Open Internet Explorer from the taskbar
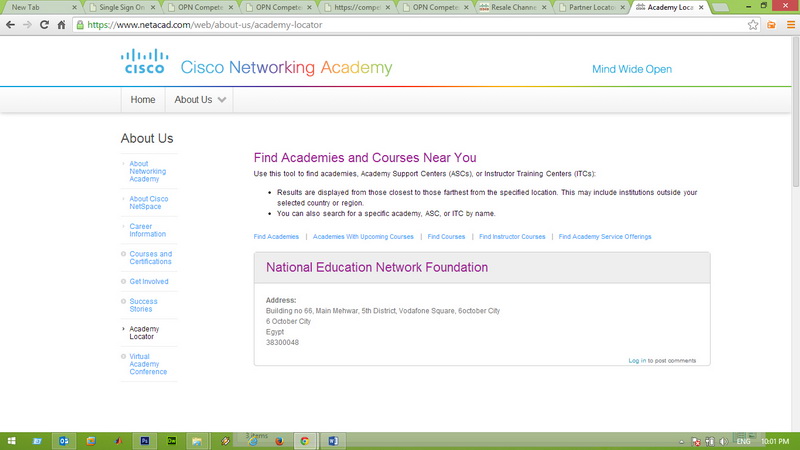 [253, 441]
